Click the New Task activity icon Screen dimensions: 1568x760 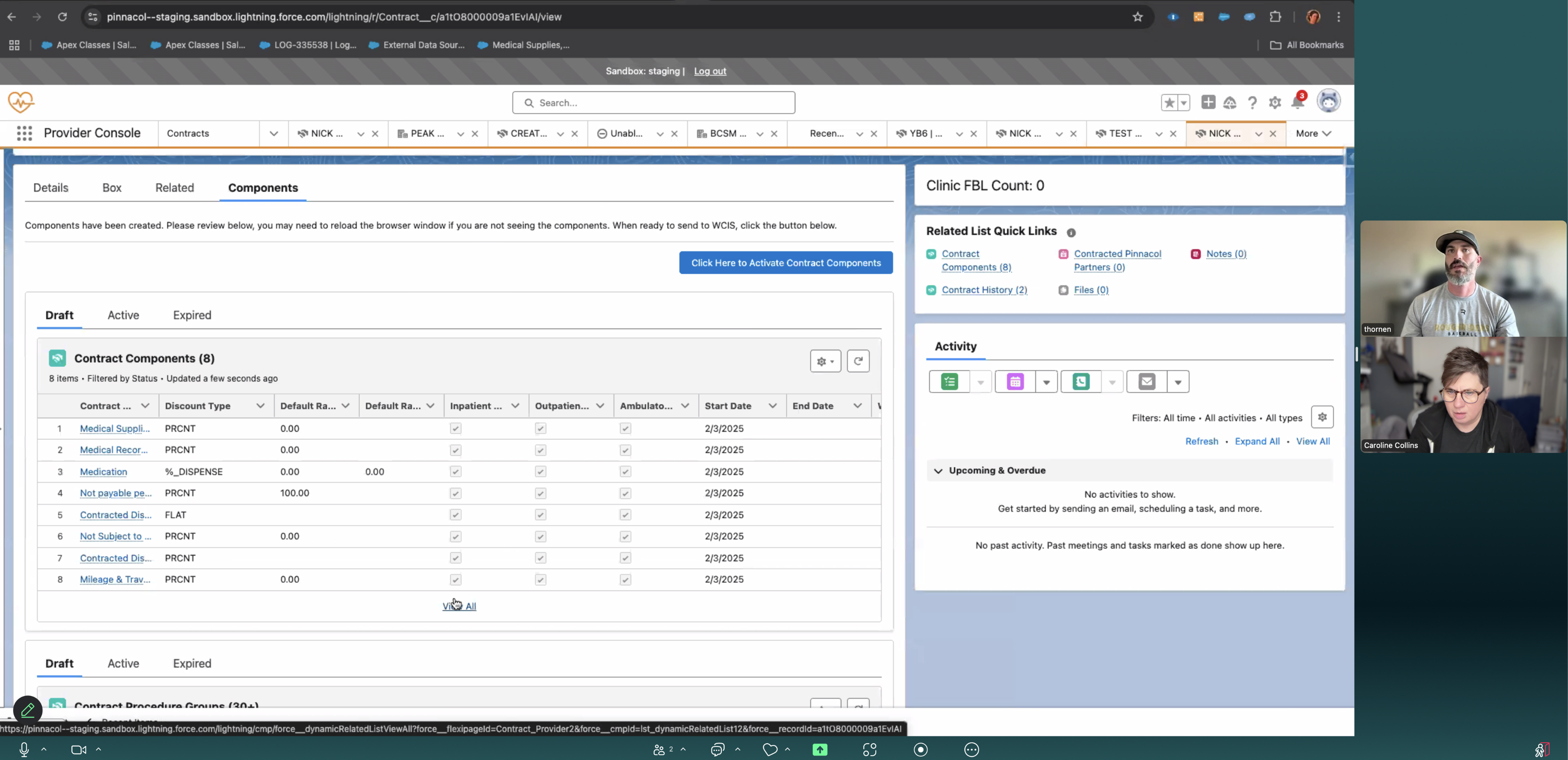pyautogui.click(x=949, y=382)
